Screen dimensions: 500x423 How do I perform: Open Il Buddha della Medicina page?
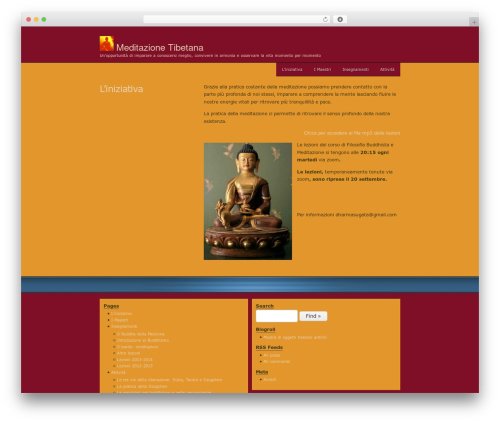click(140, 334)
